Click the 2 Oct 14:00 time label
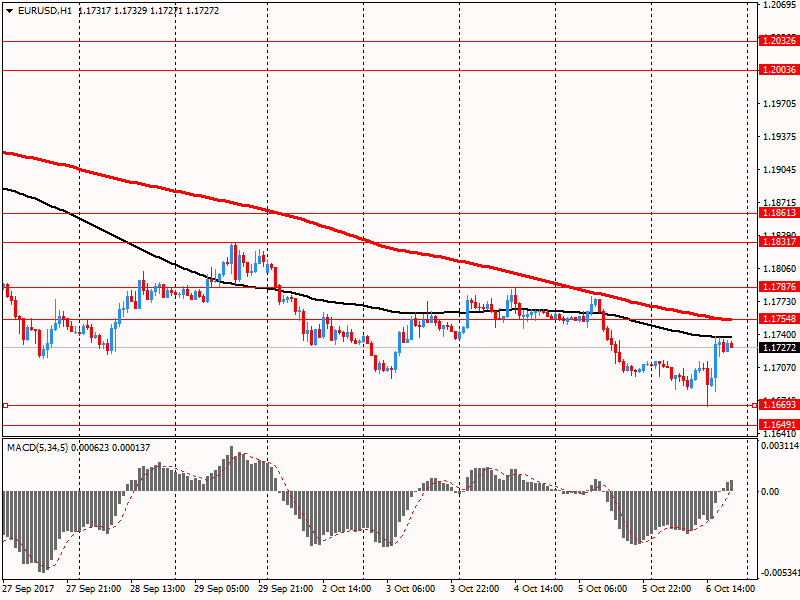 coord(347,589)
